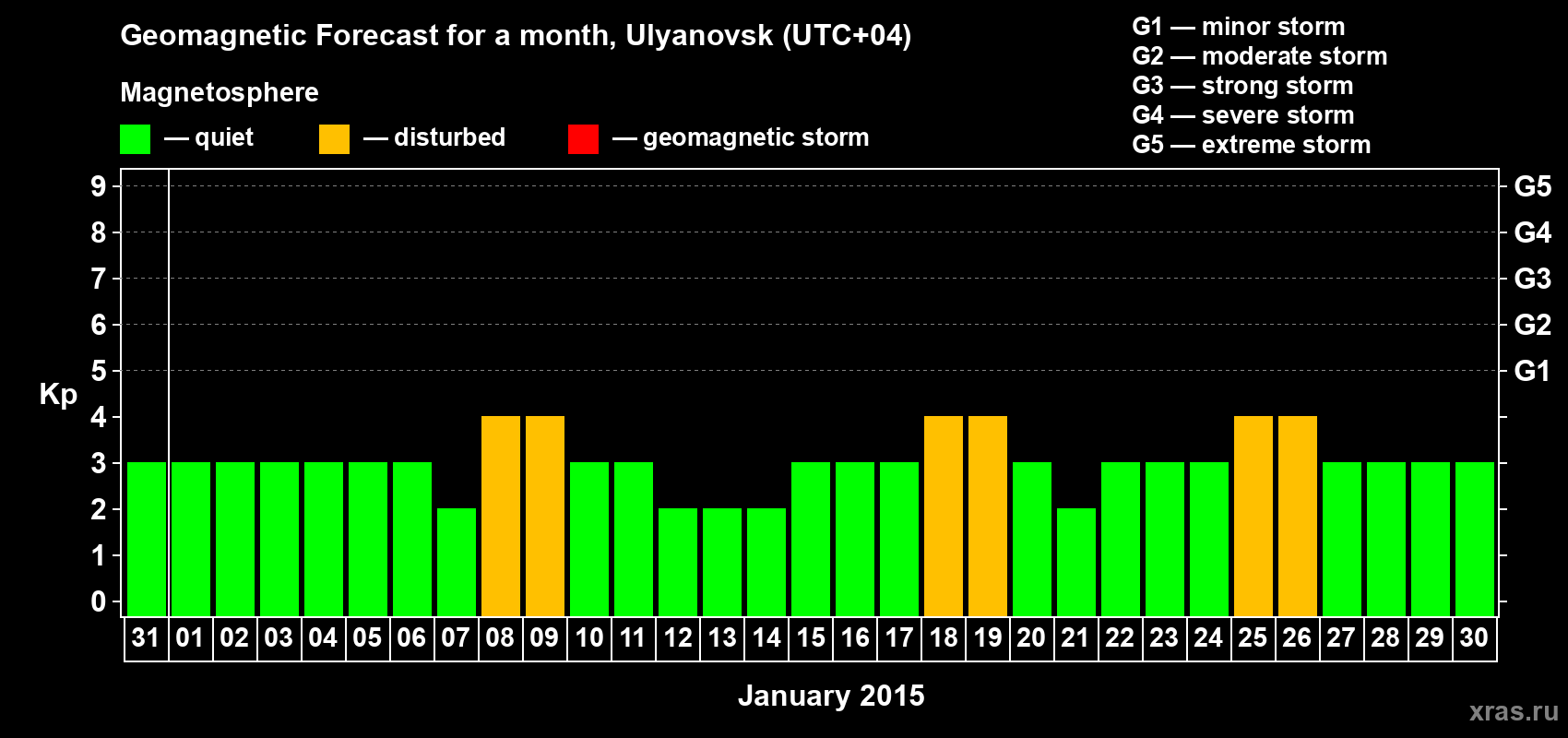Screen dimensions: 1568x738
Task: Click 'G1 — minor storm' legend line
Action: [1238, 27]
